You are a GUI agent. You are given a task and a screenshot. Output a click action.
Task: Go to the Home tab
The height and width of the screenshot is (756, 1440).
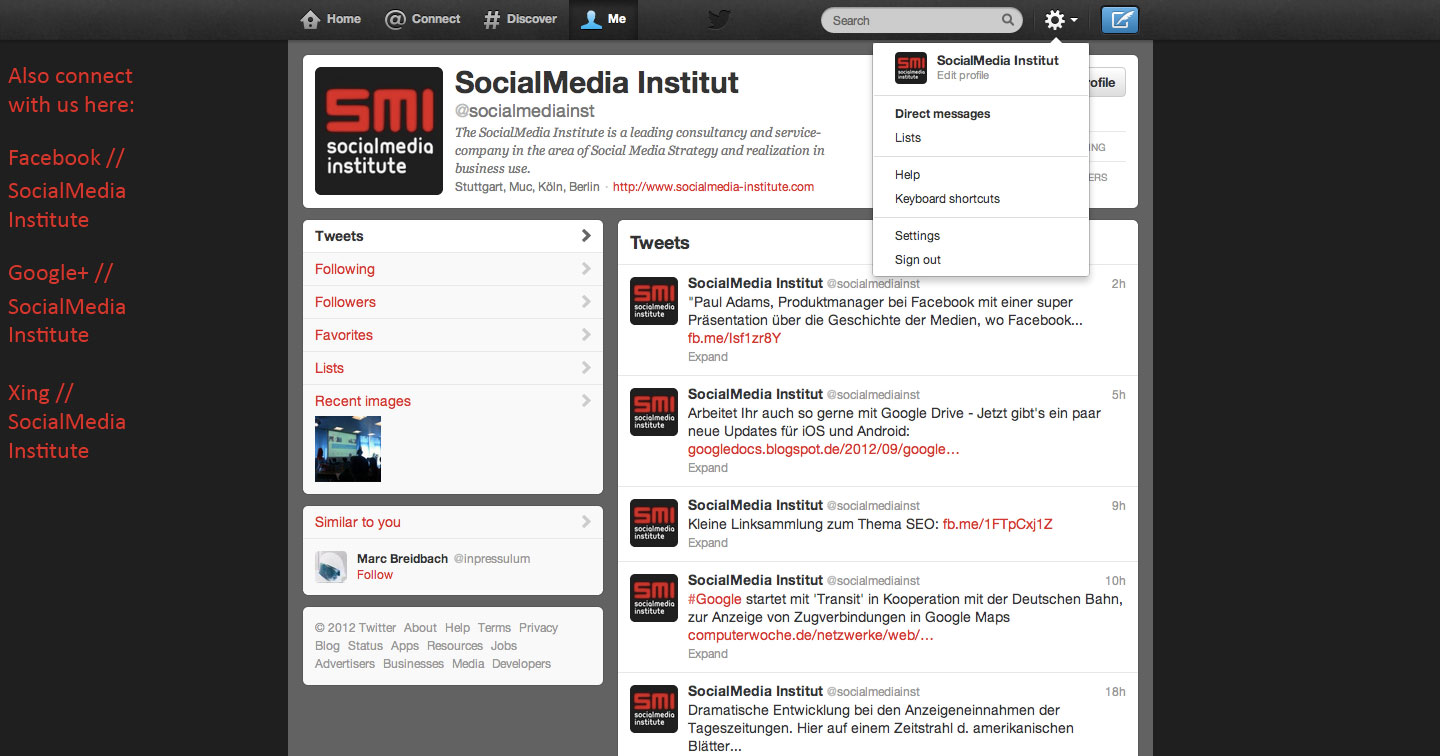331,19
